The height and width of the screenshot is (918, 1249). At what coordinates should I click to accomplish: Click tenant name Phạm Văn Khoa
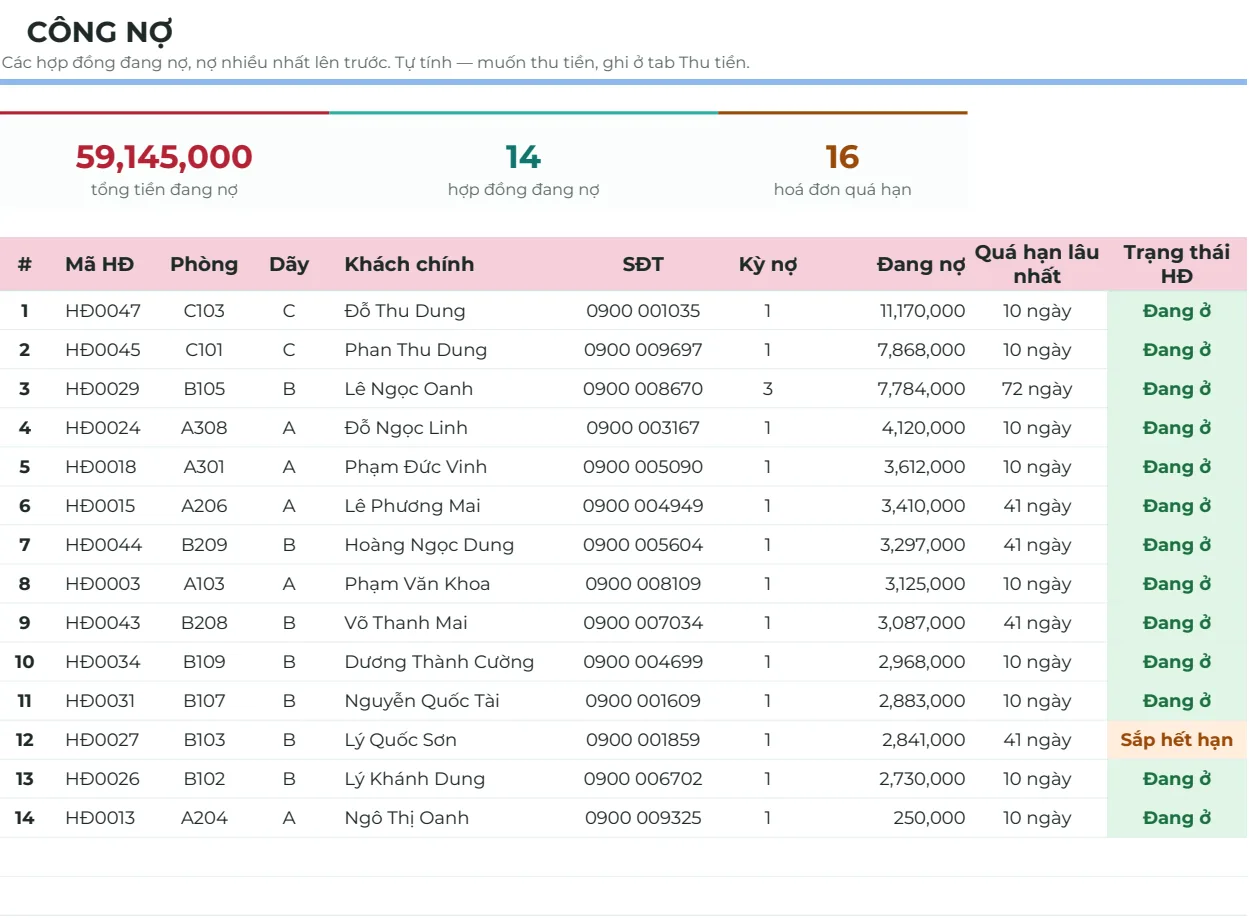(417, 584)
